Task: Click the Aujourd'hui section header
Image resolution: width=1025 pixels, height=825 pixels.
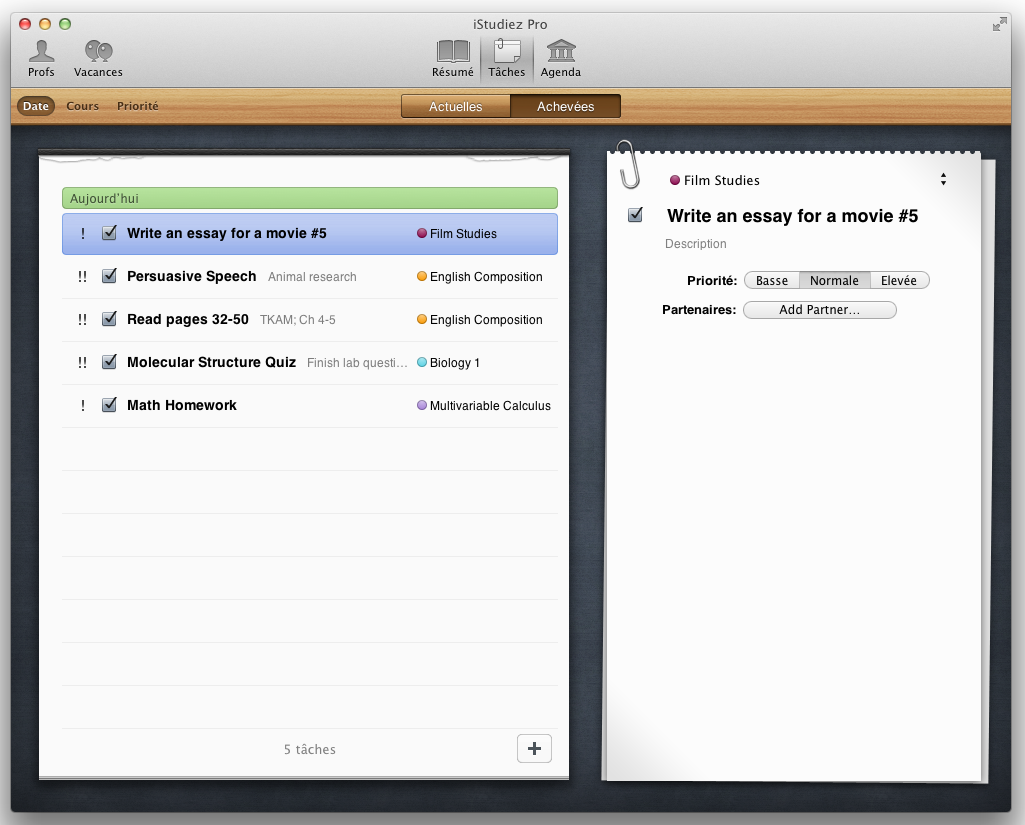Action: pos(310,198)
